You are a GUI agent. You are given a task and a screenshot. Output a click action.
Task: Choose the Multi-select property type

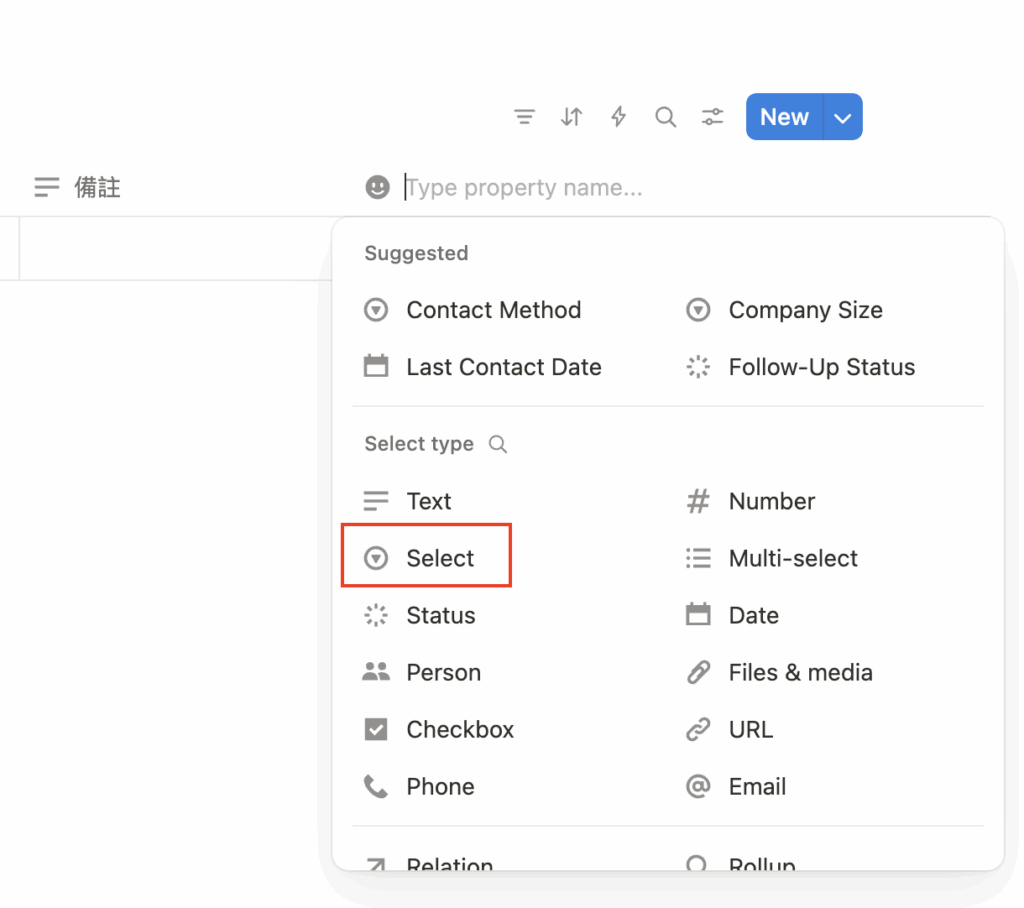(772, 559)
